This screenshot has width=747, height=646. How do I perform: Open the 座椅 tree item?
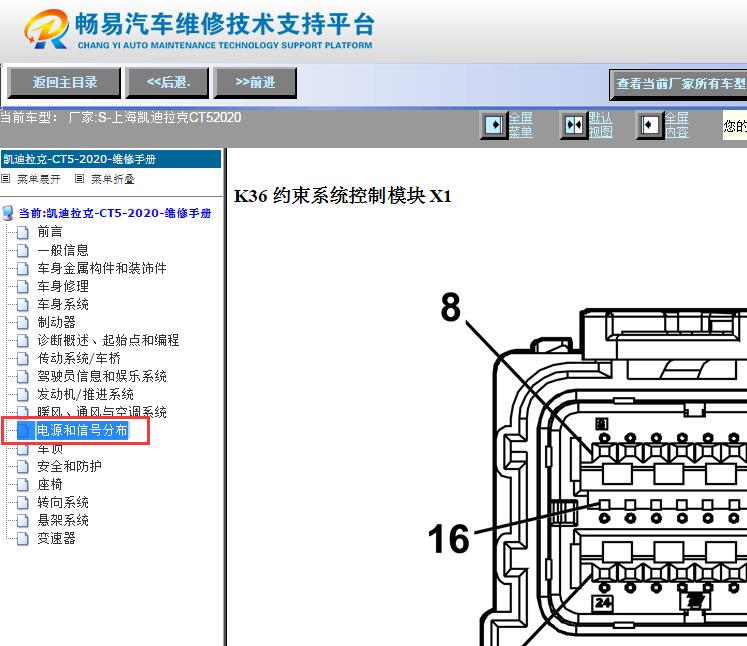point(50,484)
